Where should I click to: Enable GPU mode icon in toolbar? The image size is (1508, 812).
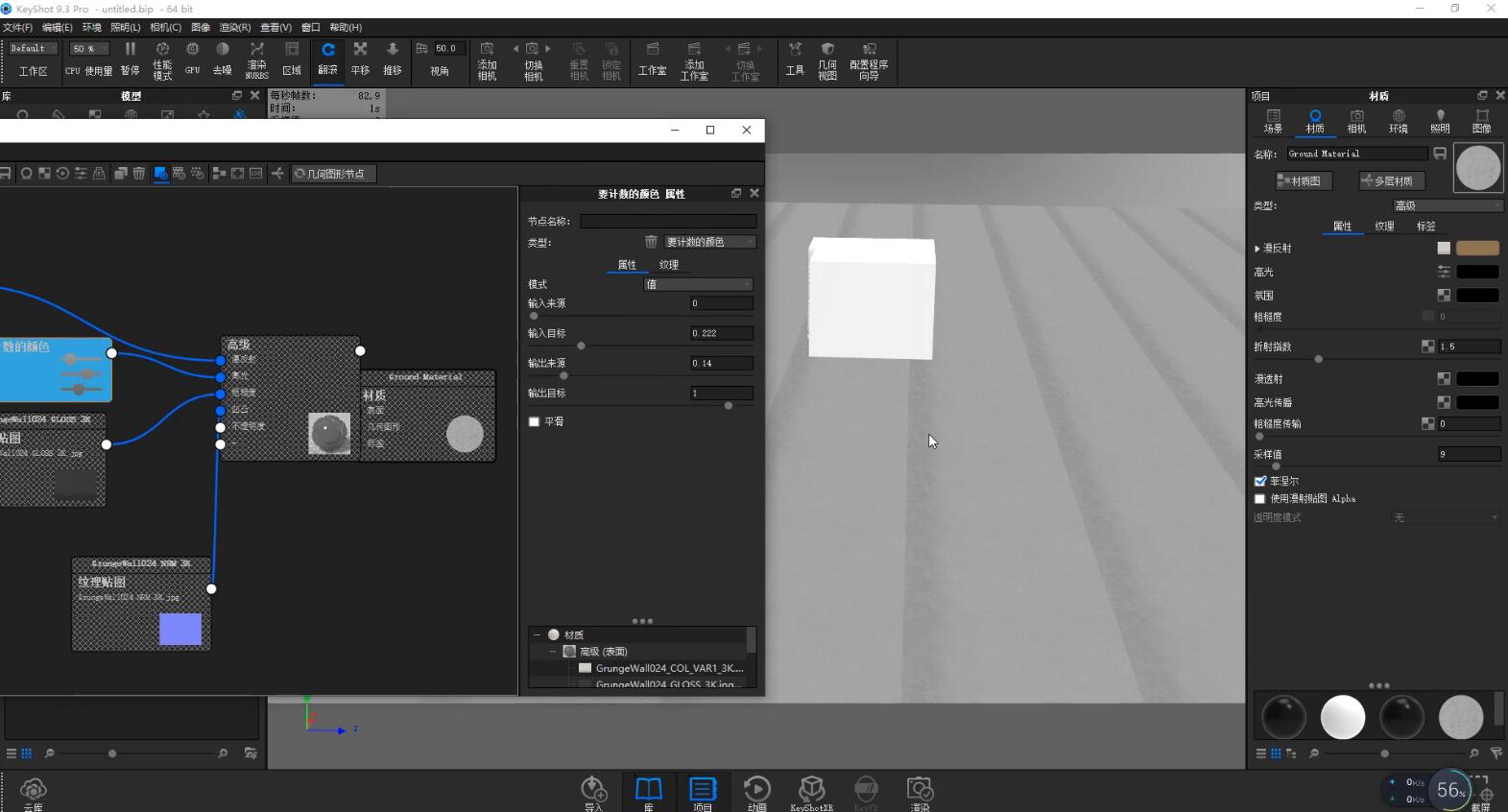pos(193,50)
